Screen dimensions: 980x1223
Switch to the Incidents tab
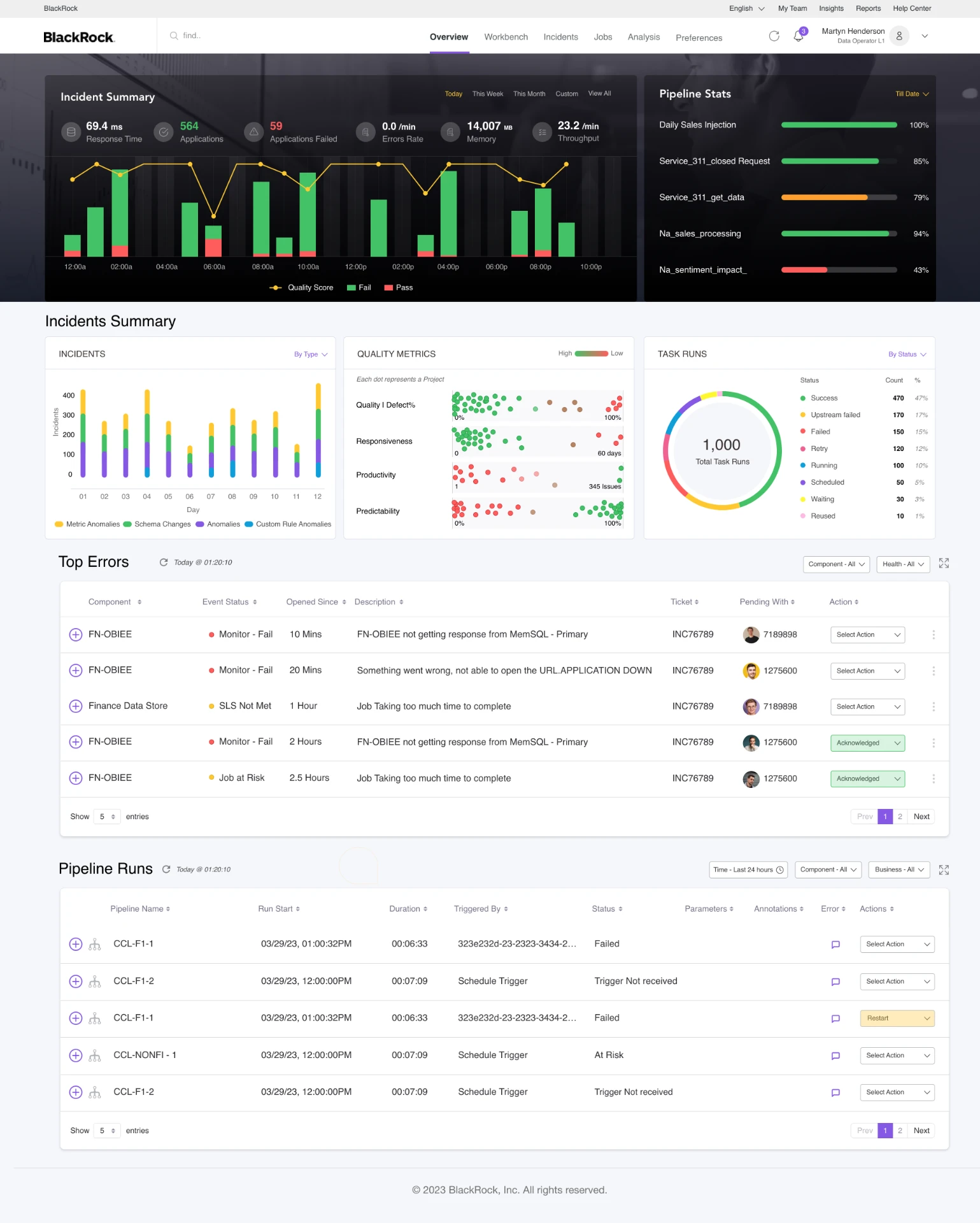pos(560,38)
